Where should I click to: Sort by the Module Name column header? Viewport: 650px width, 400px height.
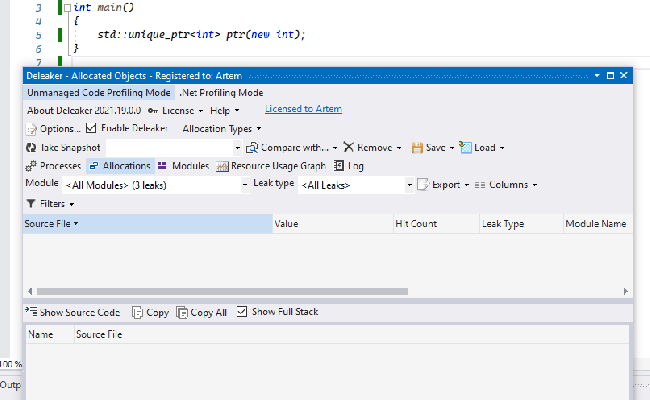pyautogui.click(x=598, y=224)
